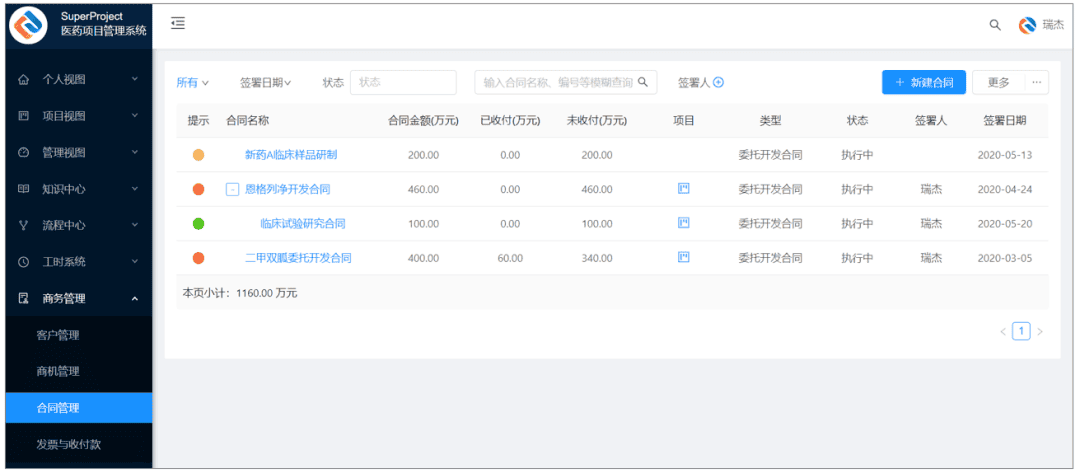Image resolution: width=1080 pixels, height=473 pixels.
Task: Click the document icon beside 商务管理
Action: tap(23, 298)
